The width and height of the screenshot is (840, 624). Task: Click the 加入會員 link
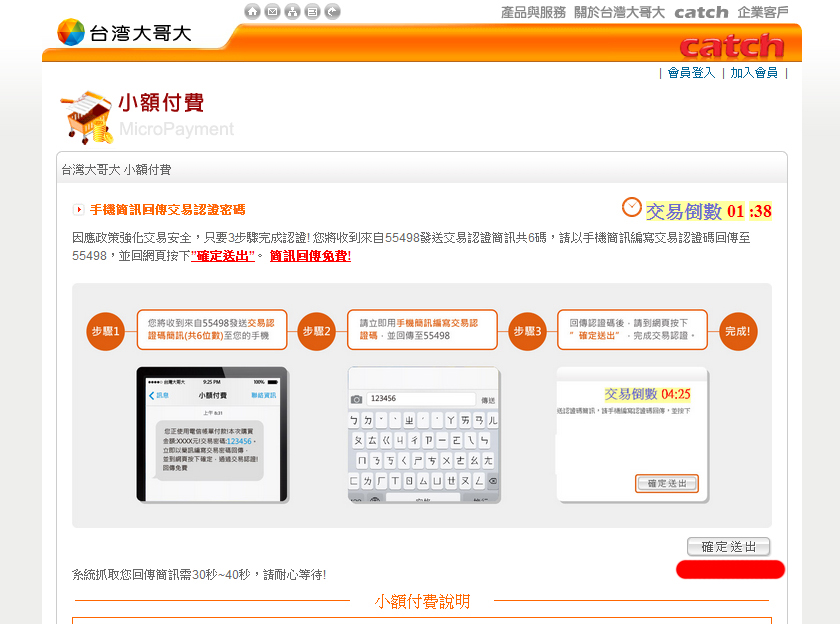(x=754, y=73)
